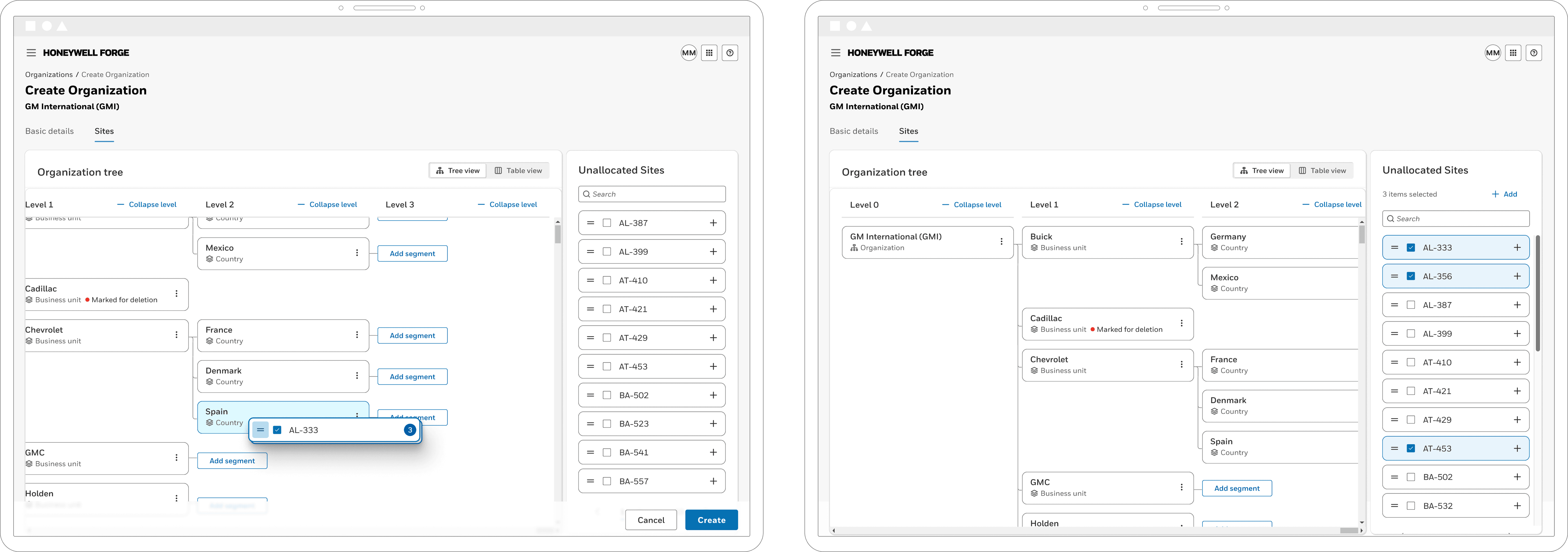The image size is (1568, 552).
Task: Open apps grid in right screen header
Action: coord(1513,53)
